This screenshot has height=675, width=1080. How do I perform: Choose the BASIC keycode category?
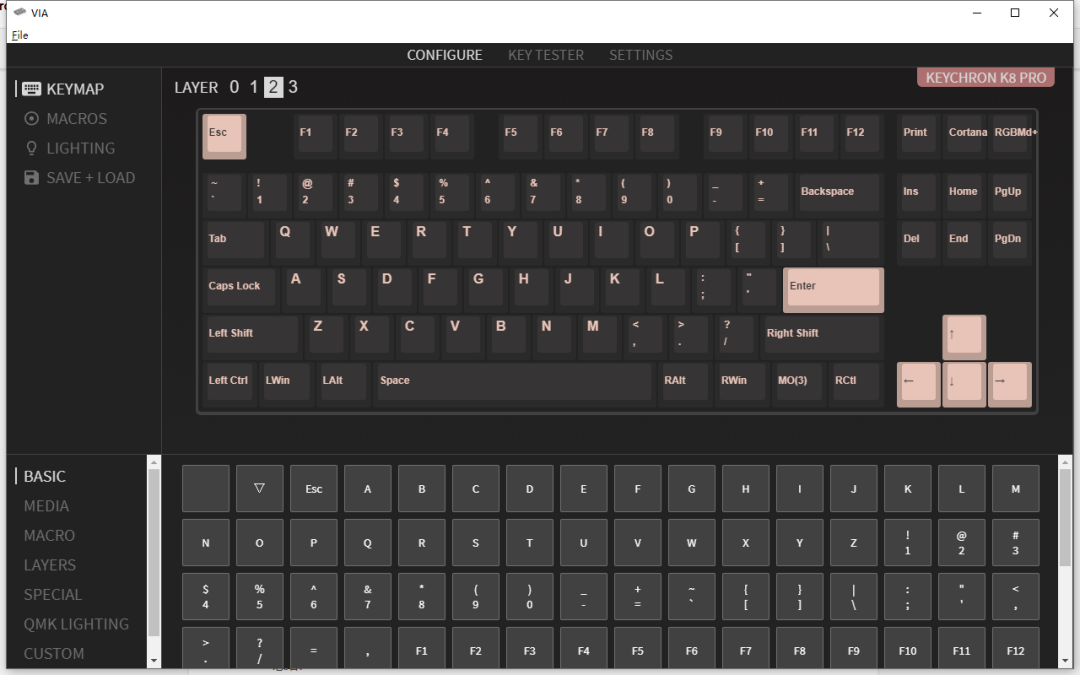click(45, 477)
